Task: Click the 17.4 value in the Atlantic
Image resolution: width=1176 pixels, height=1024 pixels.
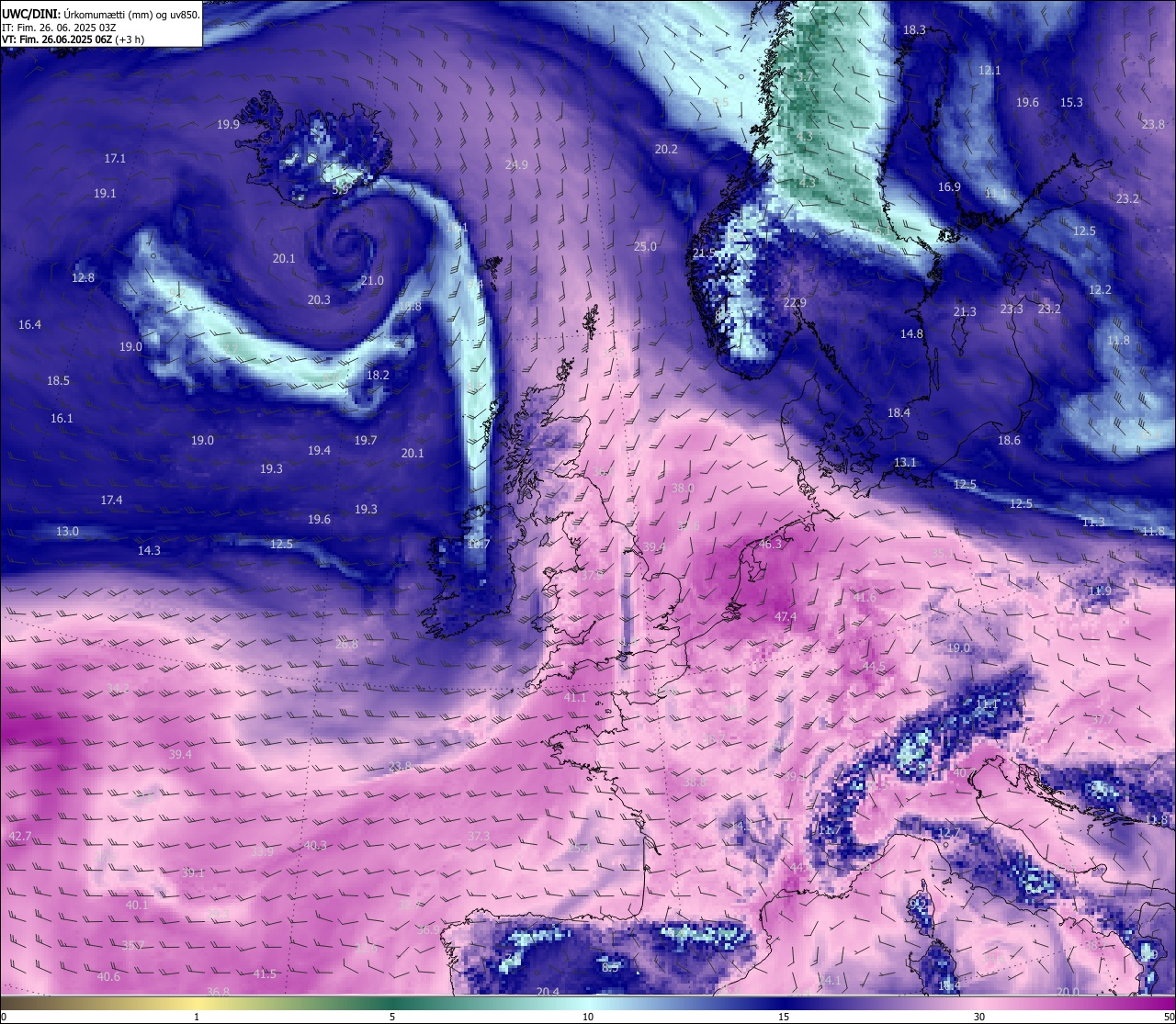Action: pyautogui.click(x=111, y=501)
